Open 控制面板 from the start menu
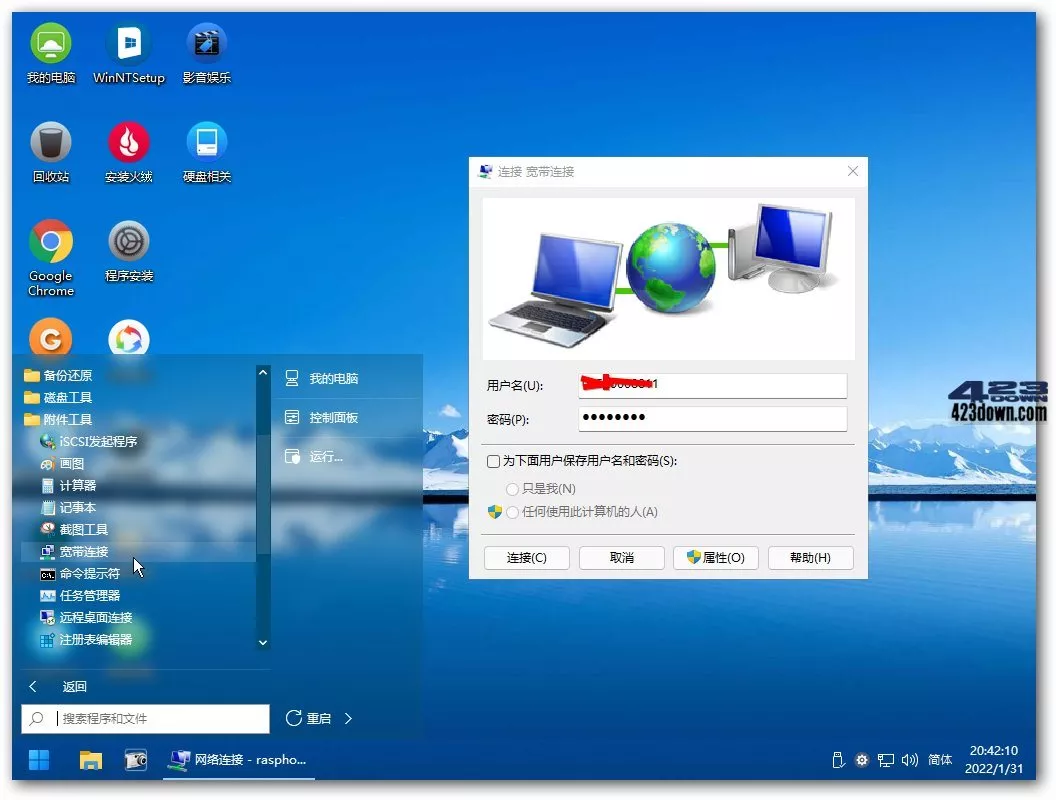 [333, 418]
